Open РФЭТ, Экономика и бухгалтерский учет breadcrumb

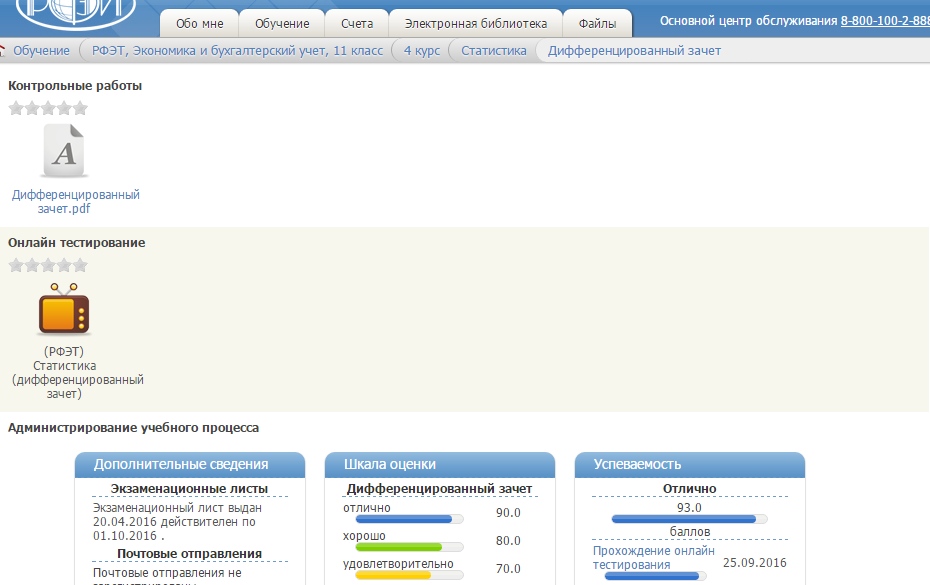coord(237,51)
